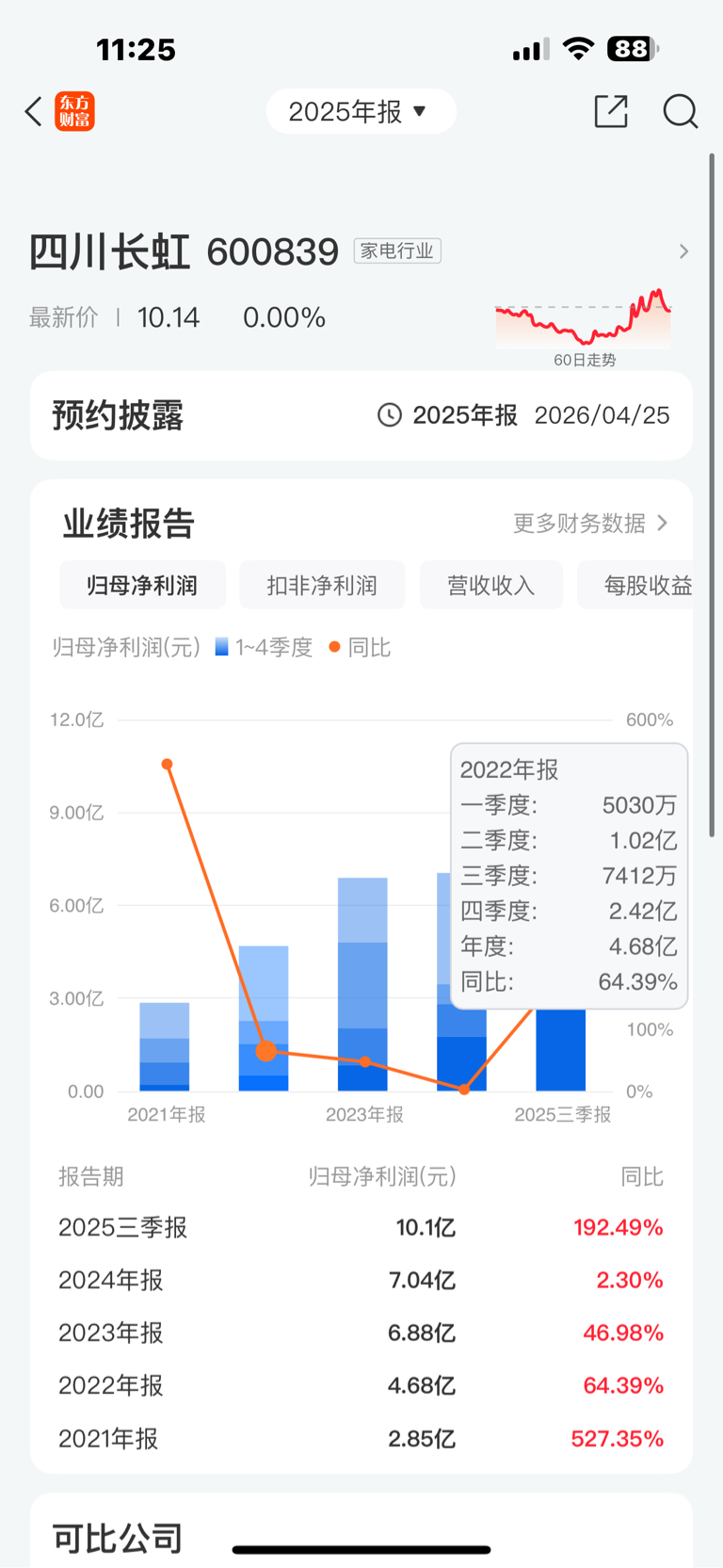Screen dimensions: 723x1568
Task: Tap the 2024年报 table row
Action: tap(361, 1280)
